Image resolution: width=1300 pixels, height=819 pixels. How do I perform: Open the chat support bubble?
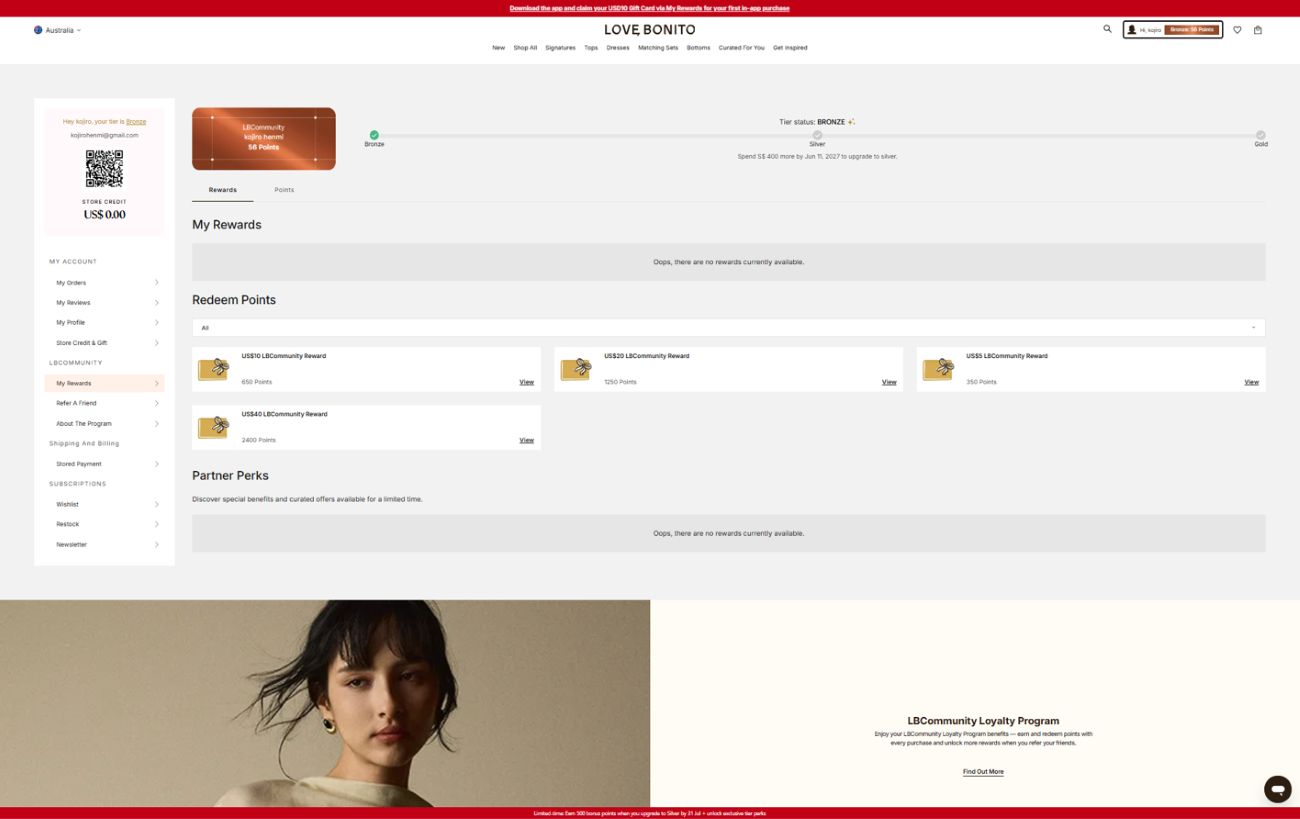coord(1277,788)
